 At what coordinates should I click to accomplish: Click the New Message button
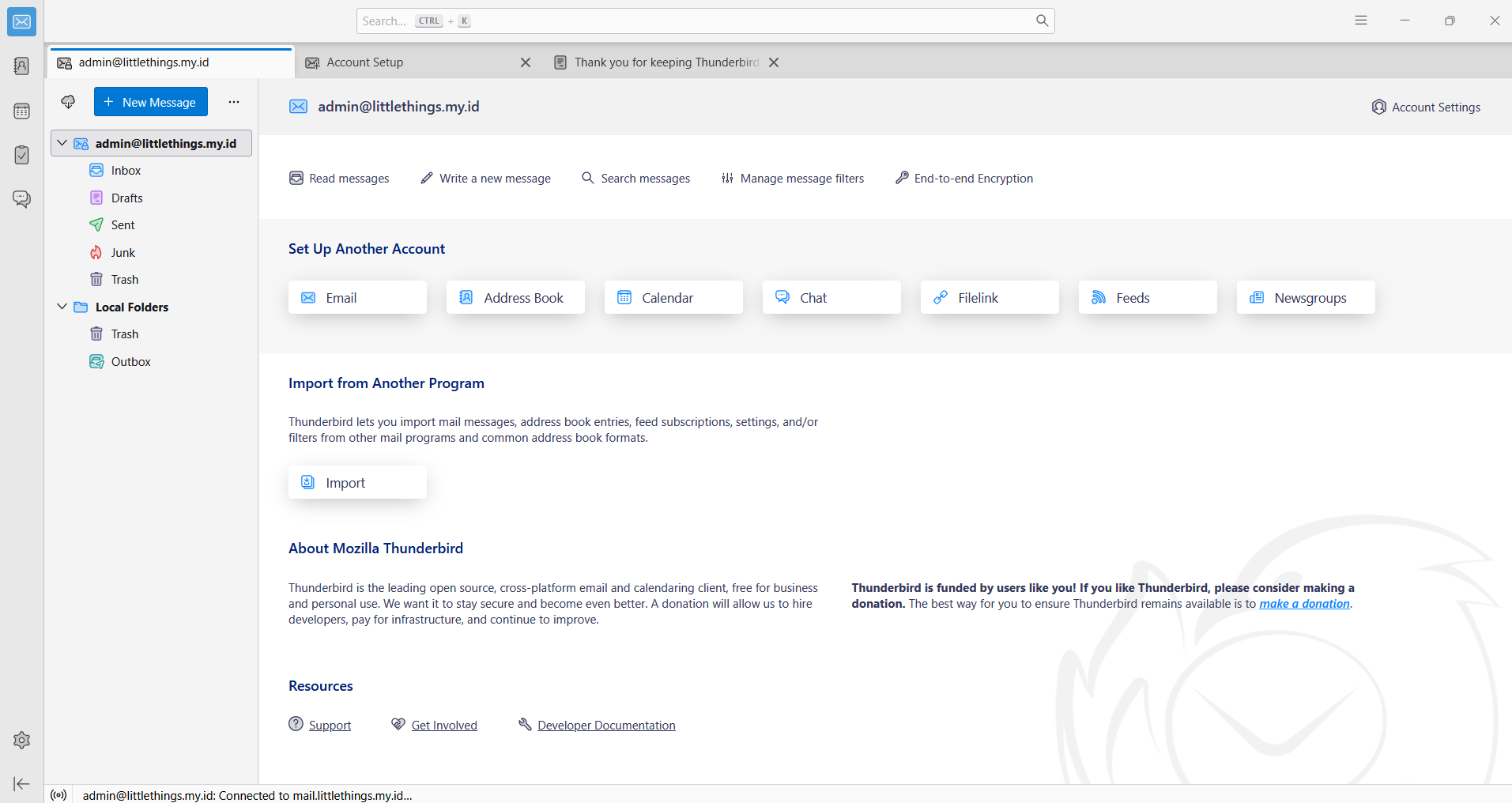click(x=151, y=102)
